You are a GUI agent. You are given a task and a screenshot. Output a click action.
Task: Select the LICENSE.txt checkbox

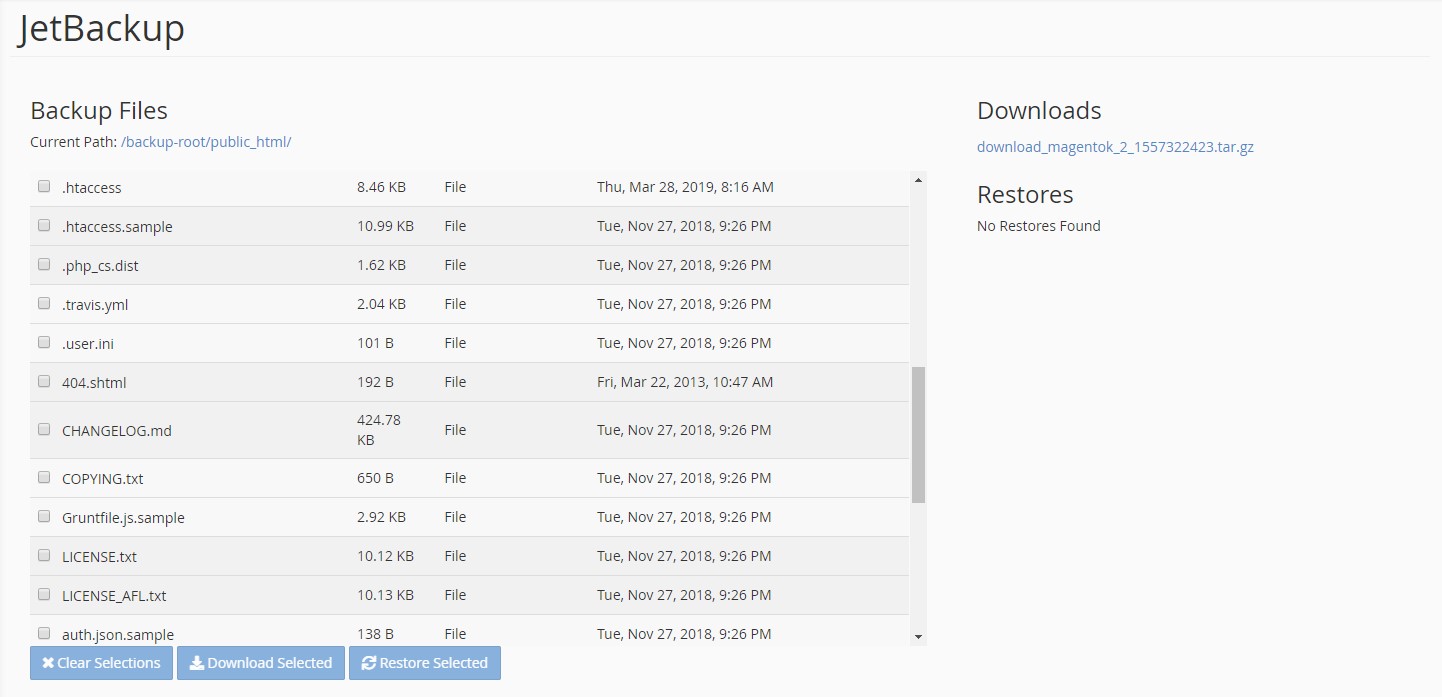click(x=44, y=555)
